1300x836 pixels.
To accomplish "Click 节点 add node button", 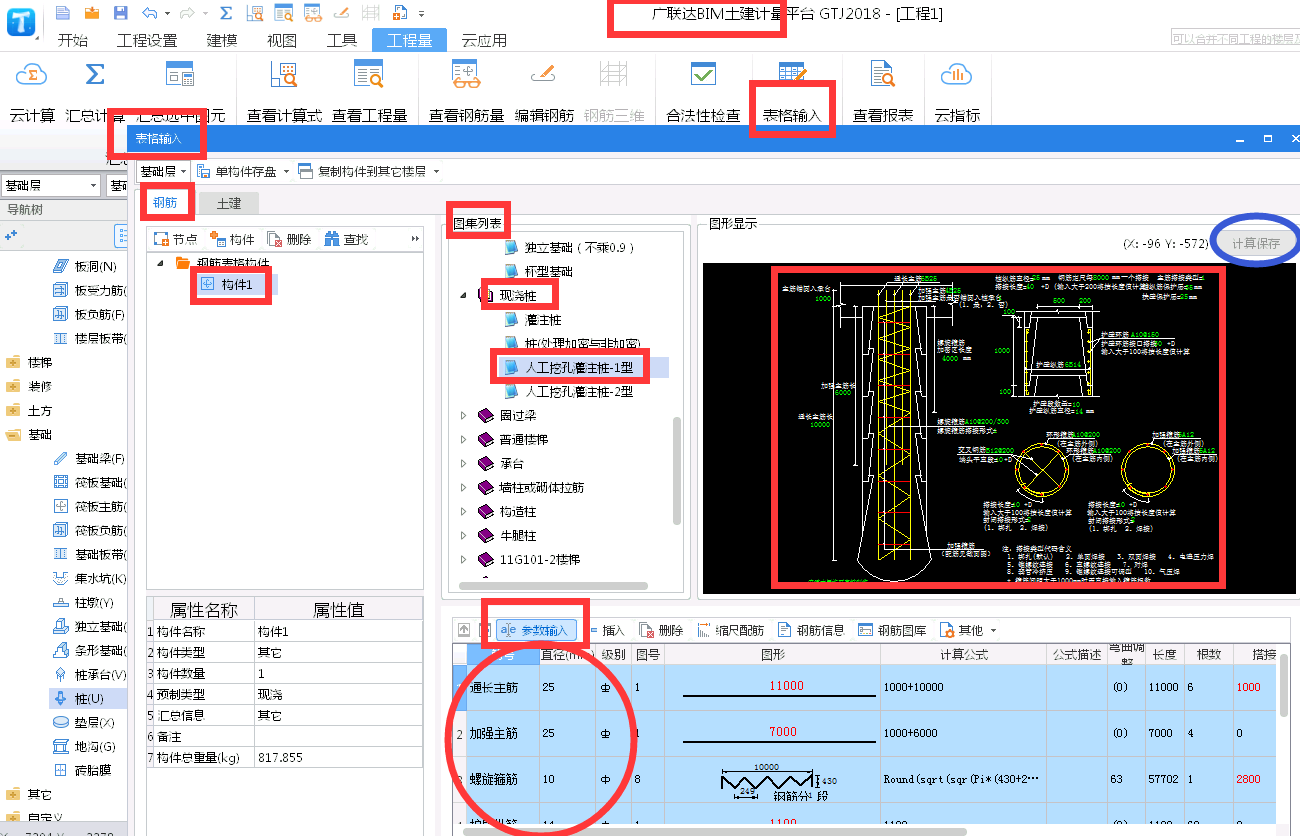I will click(x=175, y=239).
